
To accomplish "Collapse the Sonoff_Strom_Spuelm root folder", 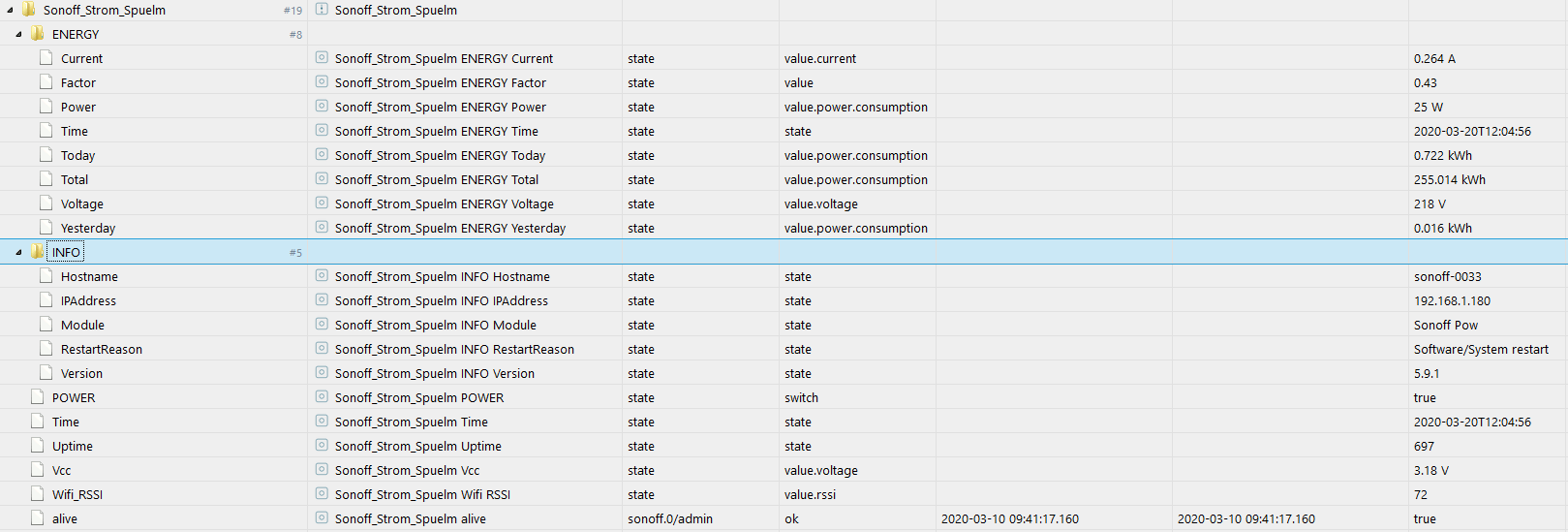I will coord(10,10).
